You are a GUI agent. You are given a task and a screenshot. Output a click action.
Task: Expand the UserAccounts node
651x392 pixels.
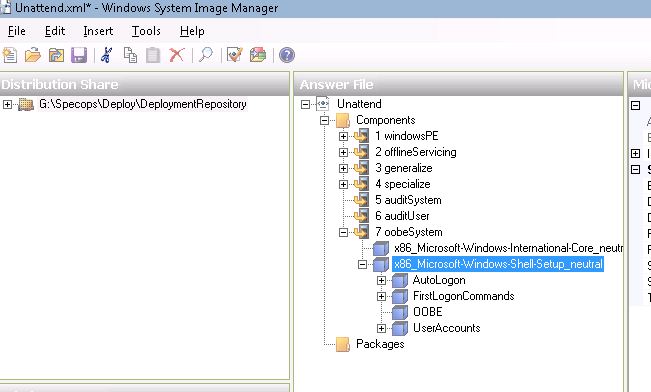(x=382, y=328)
